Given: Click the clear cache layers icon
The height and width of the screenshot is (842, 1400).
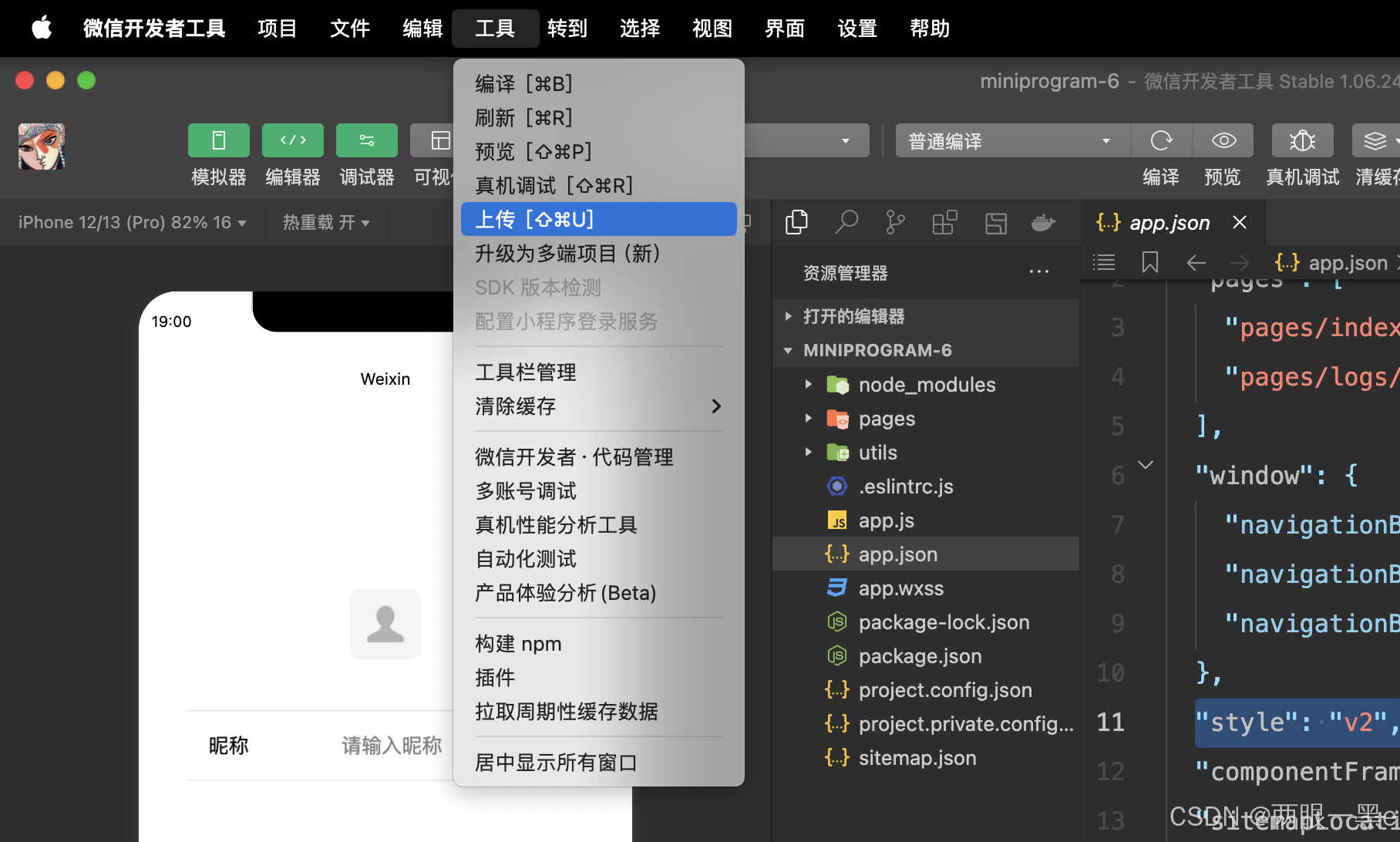Looking at the screenshot, I should click(1376, 140).
